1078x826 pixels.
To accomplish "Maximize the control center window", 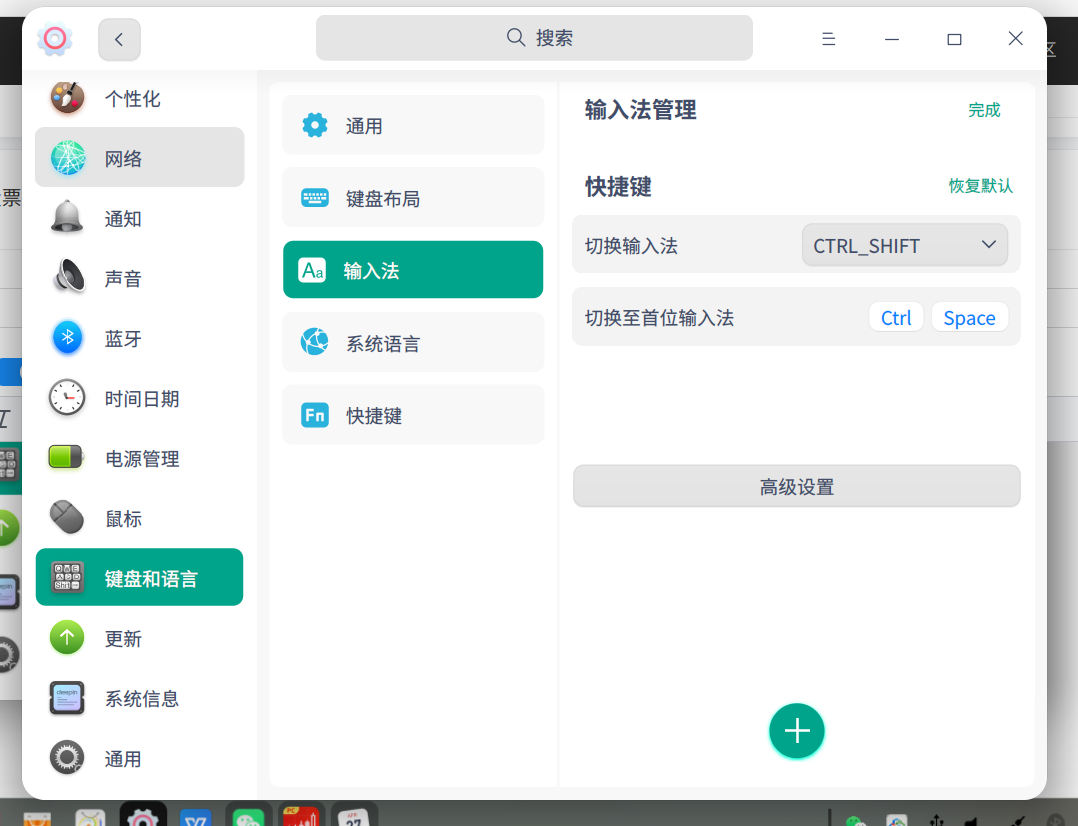I will (x=954, y=39).
